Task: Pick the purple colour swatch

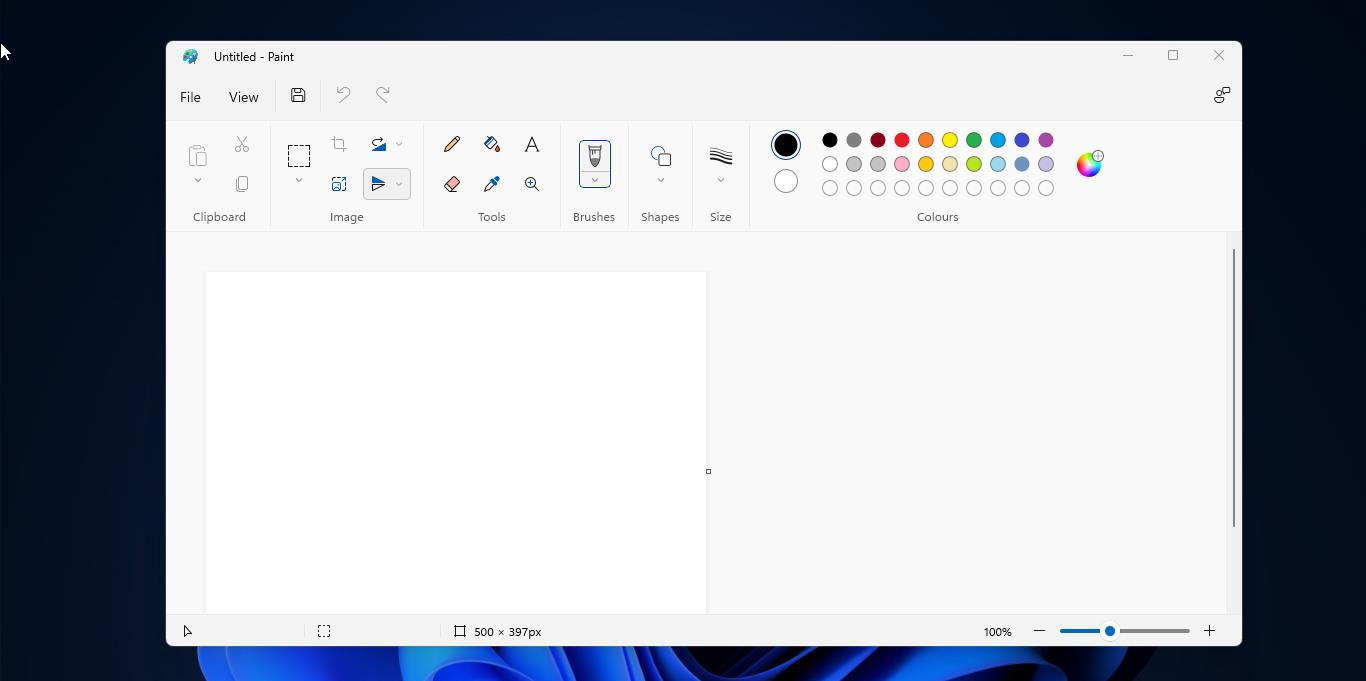Action: [1046, 140]
